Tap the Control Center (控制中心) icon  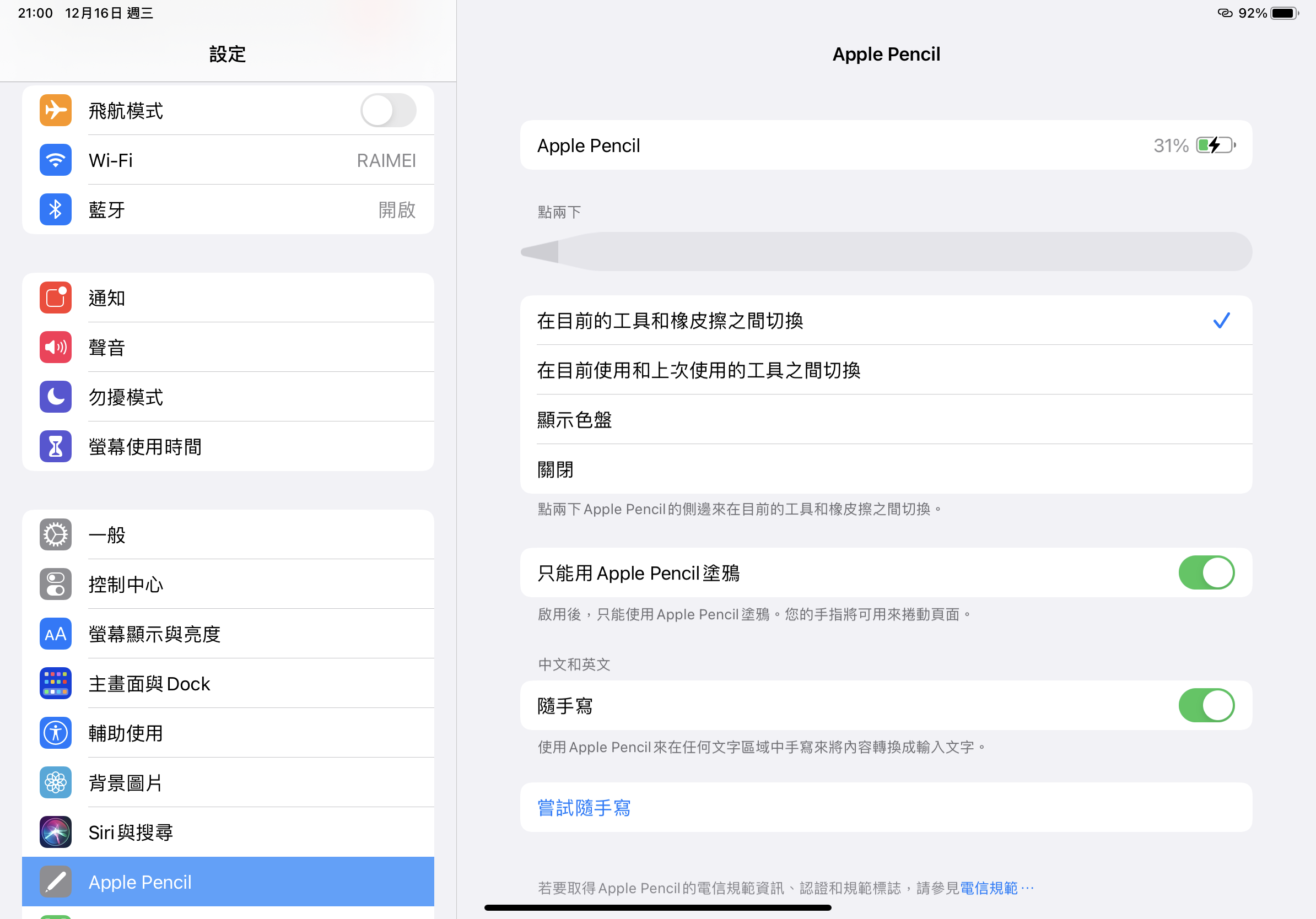[56, 584]
